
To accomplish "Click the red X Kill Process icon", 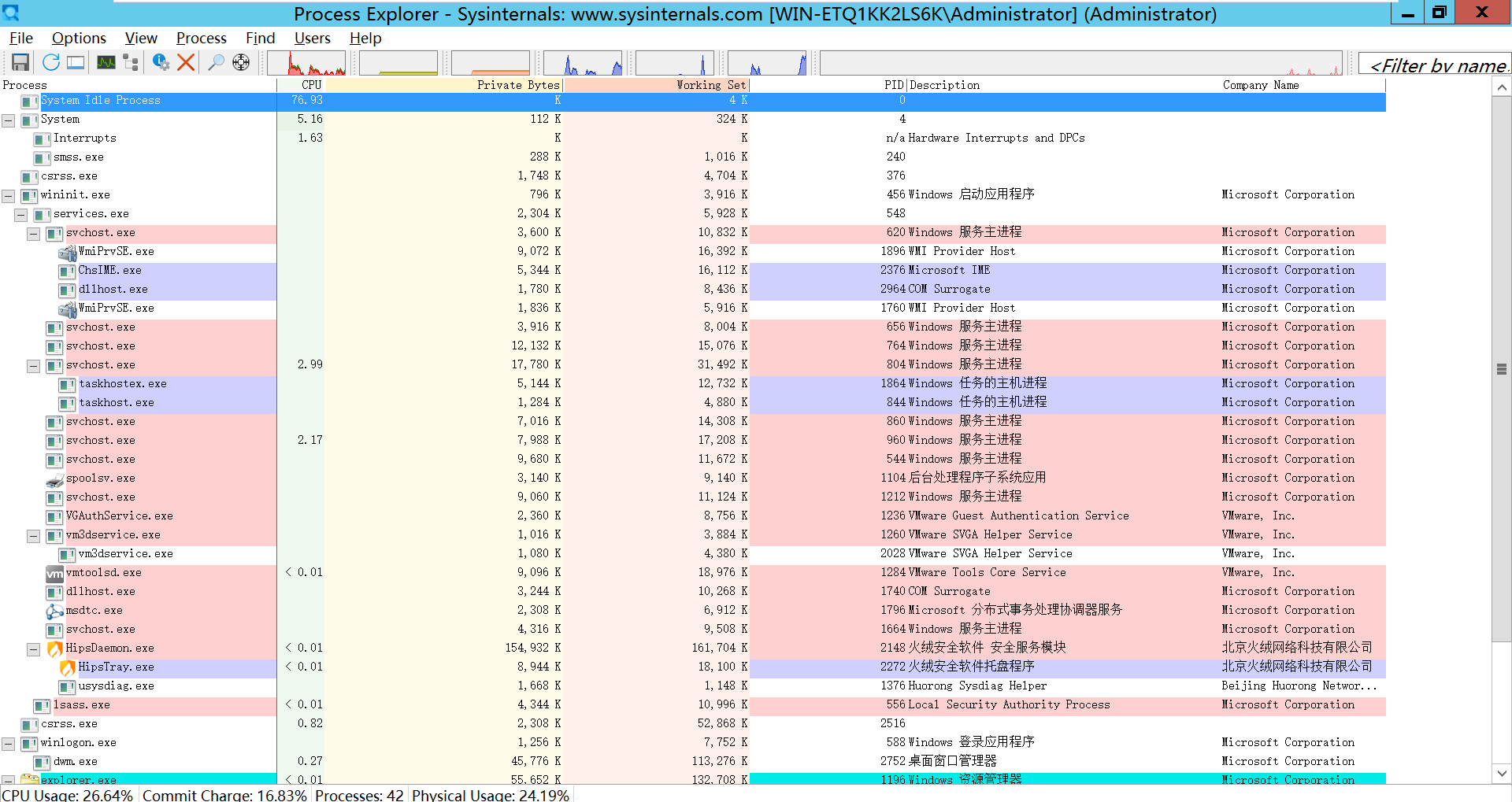I will pos(186,62).
